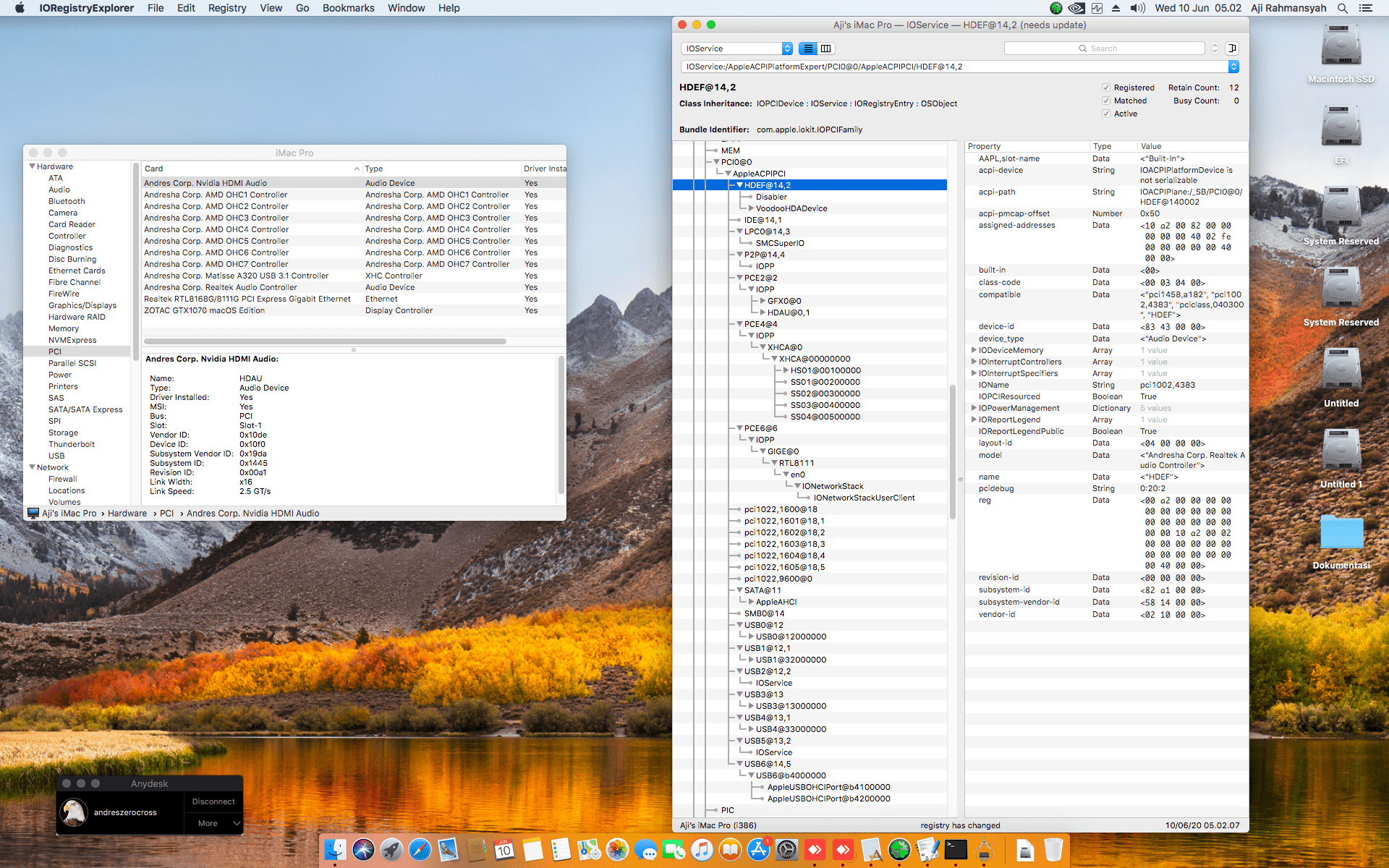Open the File menu
1389x868 pixels.
[x=156, y=8]
